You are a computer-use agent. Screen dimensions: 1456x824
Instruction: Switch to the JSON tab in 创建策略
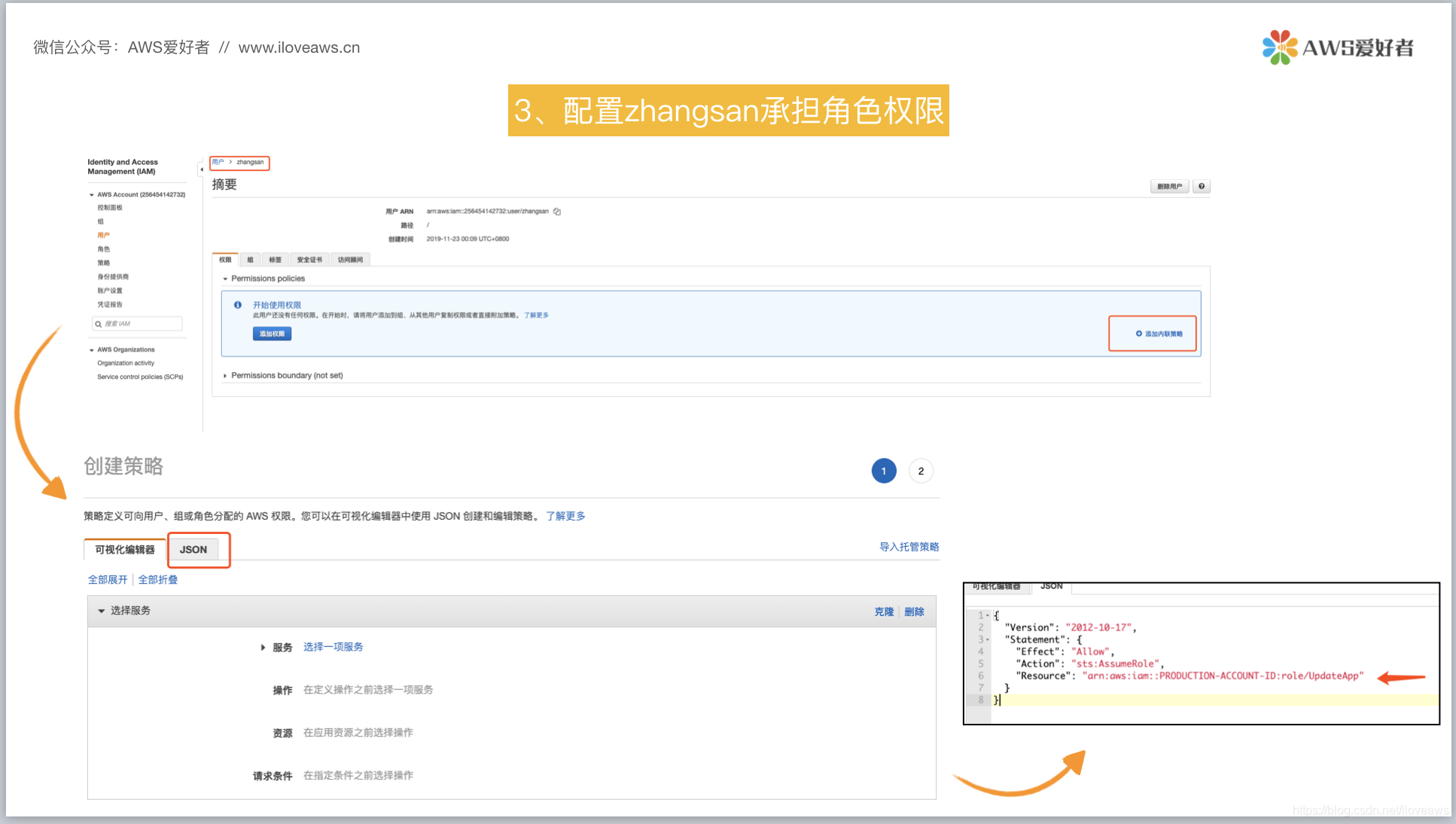[193, 550]
